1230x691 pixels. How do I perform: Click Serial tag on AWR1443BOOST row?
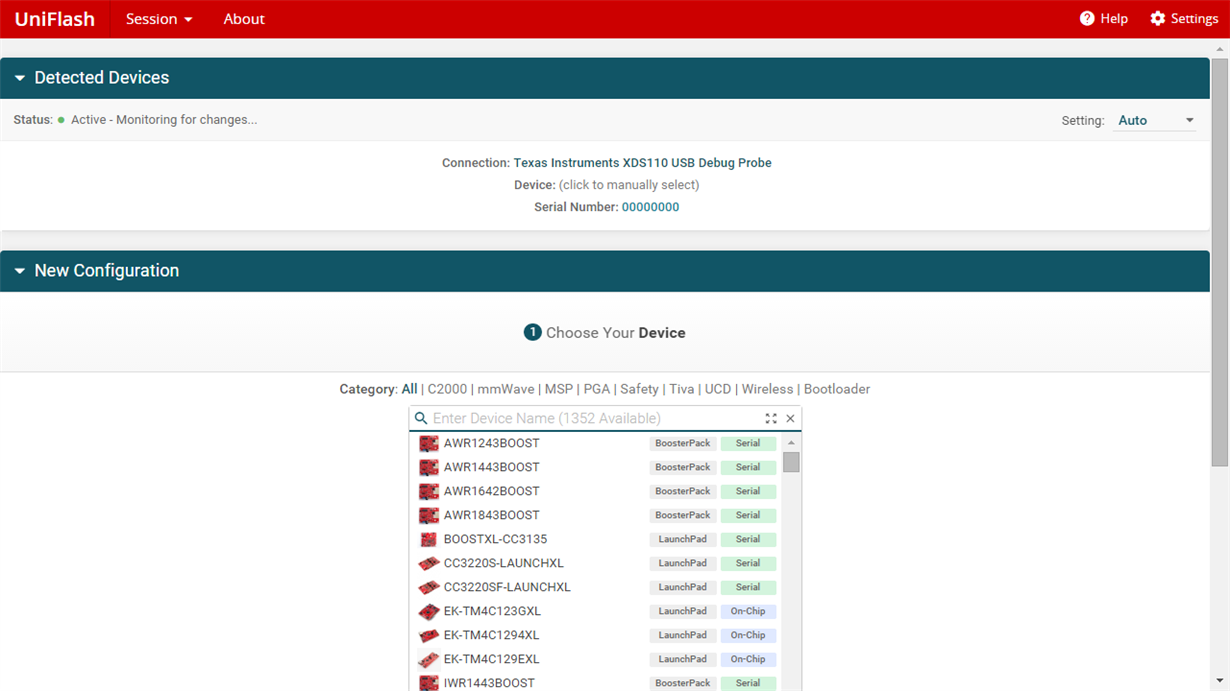click(x=748, y=467)
